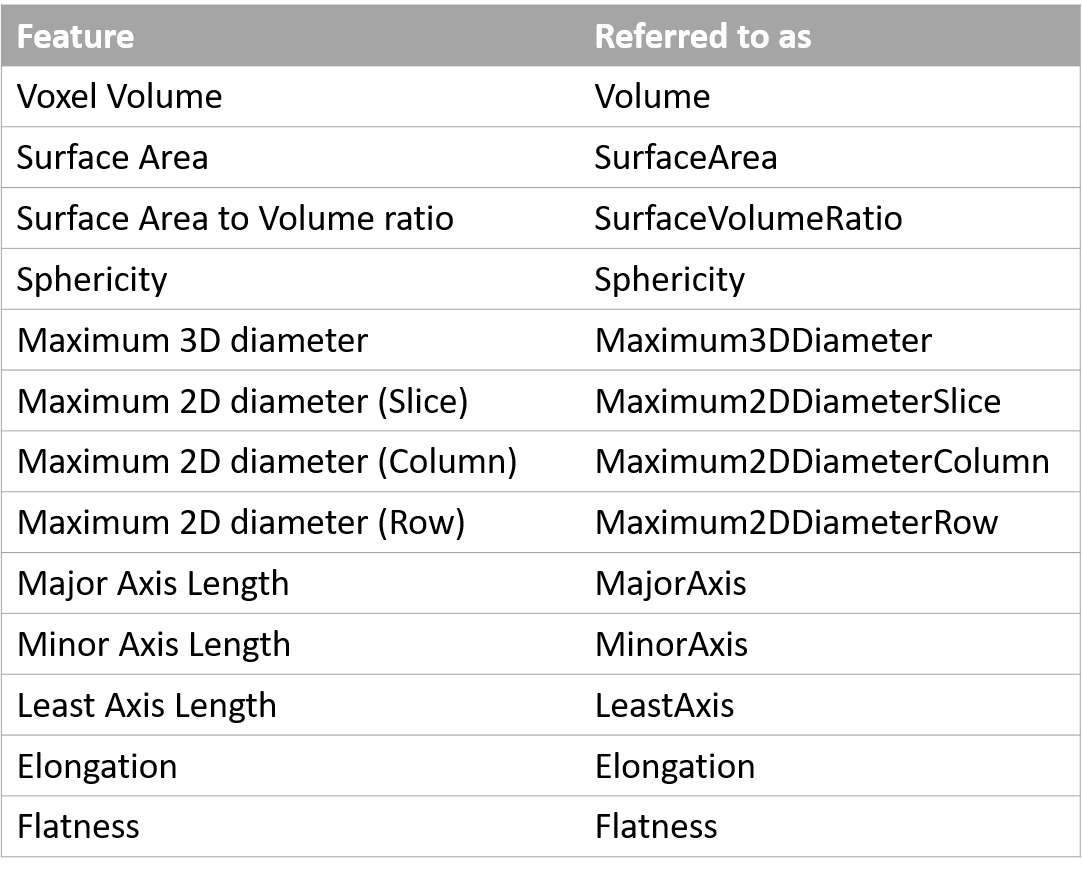Screen dimensions: 1082x871
Task: Select the "LeastAxis" alias cell
Action: [664, 706]
